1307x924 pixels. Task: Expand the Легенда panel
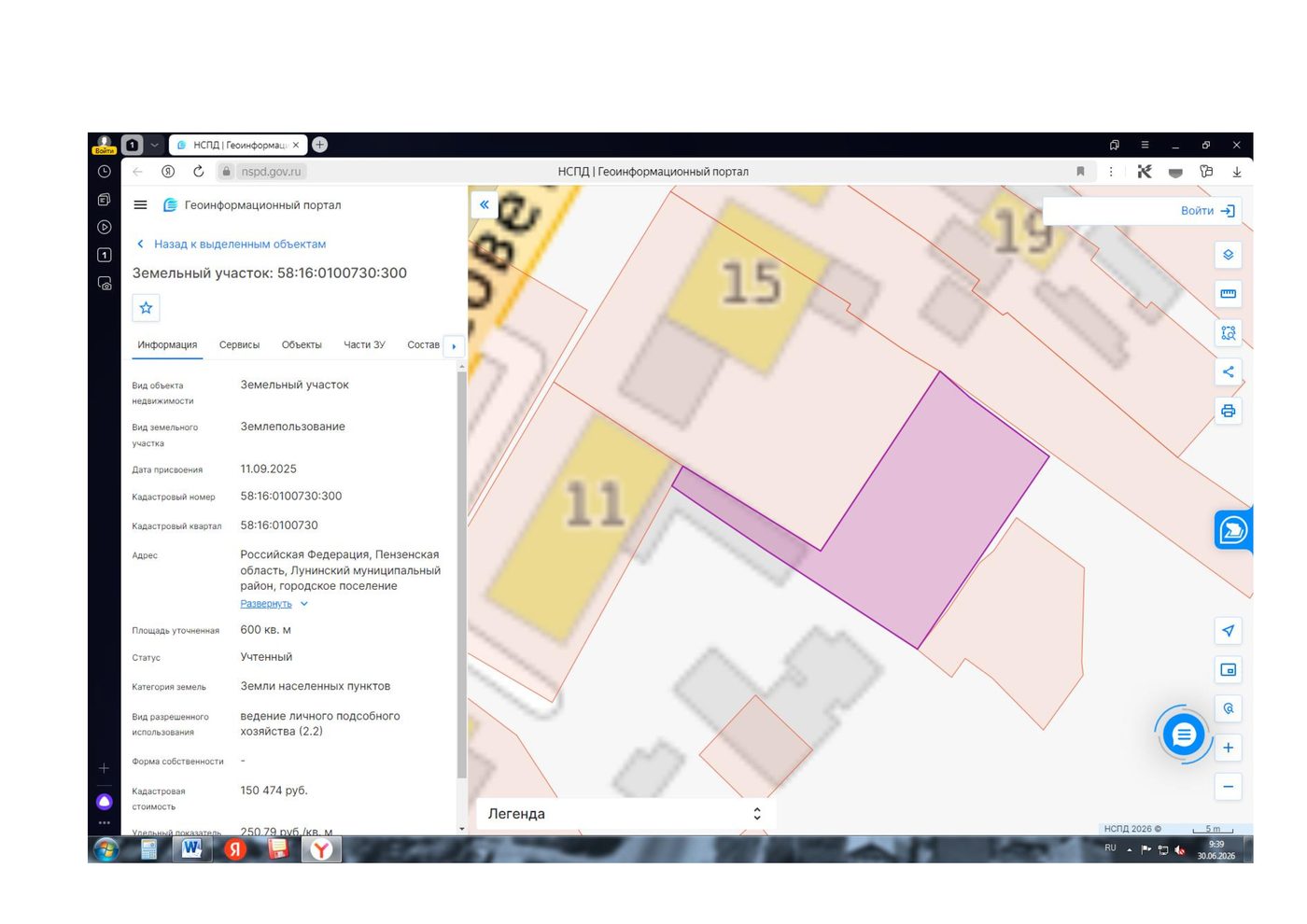(625, 814)
